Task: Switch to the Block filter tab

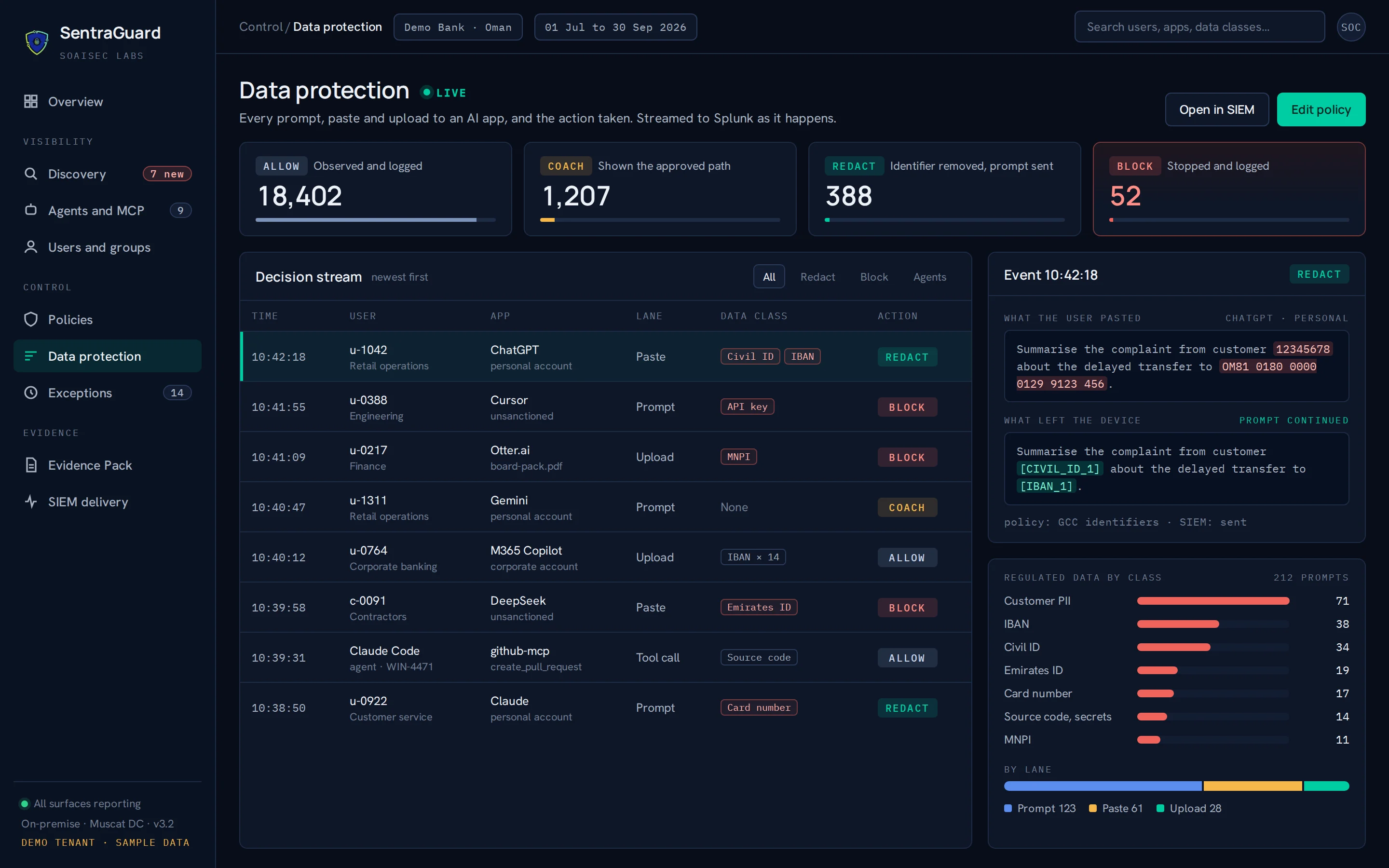Action: pos(873,277)
